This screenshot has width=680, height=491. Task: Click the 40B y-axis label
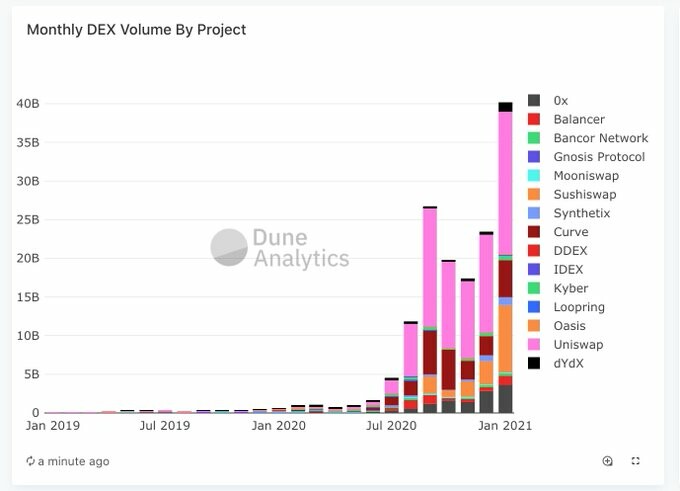(28, 104)
